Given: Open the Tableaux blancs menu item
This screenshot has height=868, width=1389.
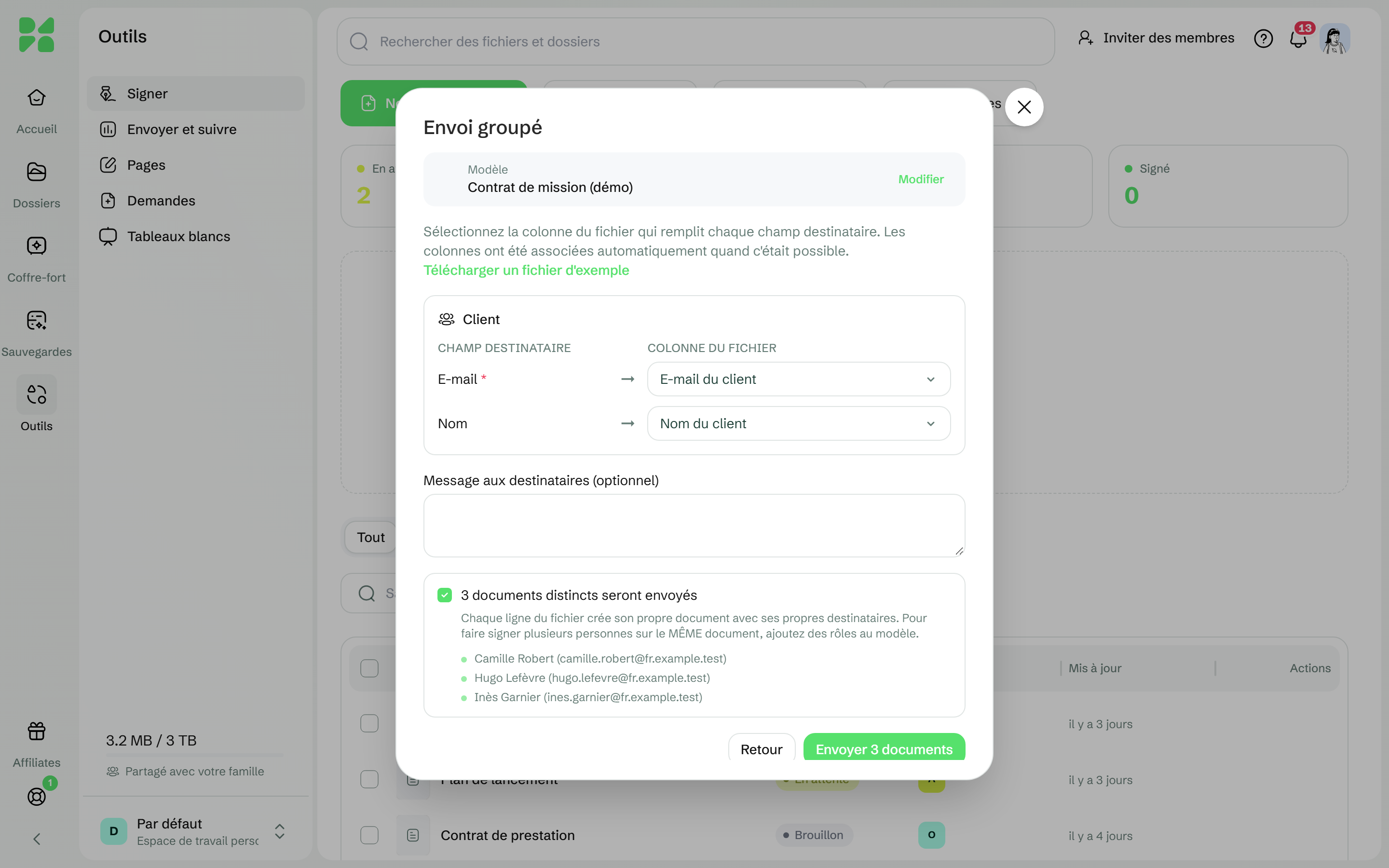Looking at the screenshot, I should 196,236.
